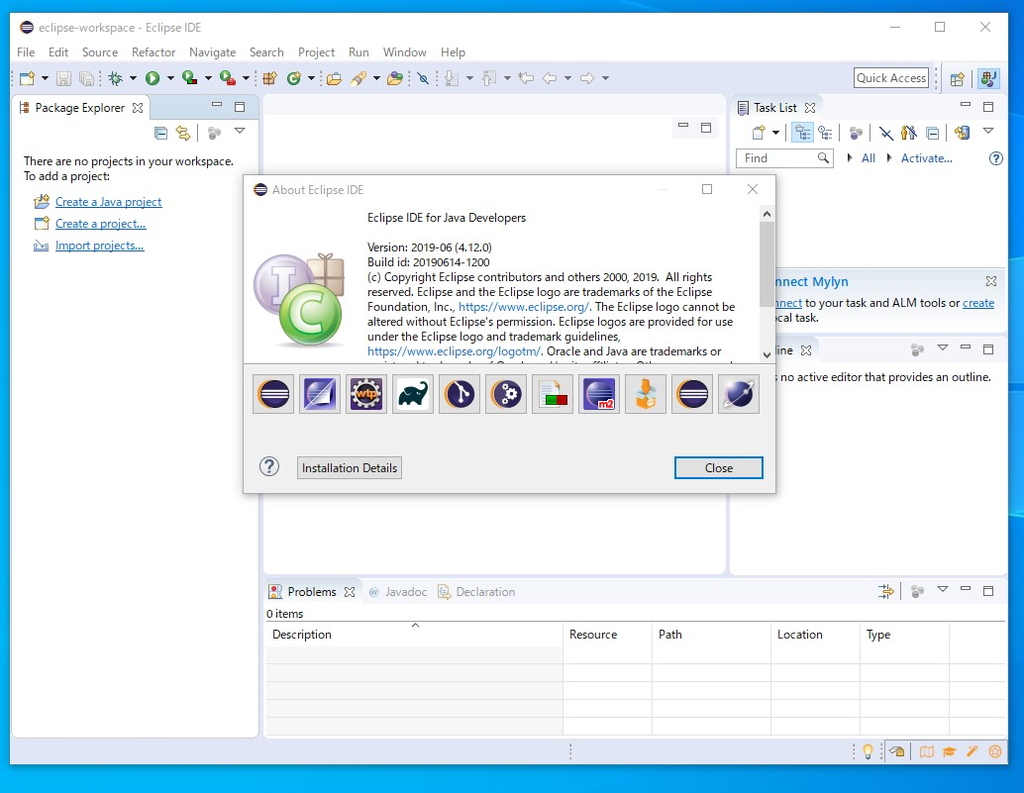Image resolution: width=1024 pixels, height=793 pixels.
Task: Open the Create a Java project link
Action: coord(106,201)
